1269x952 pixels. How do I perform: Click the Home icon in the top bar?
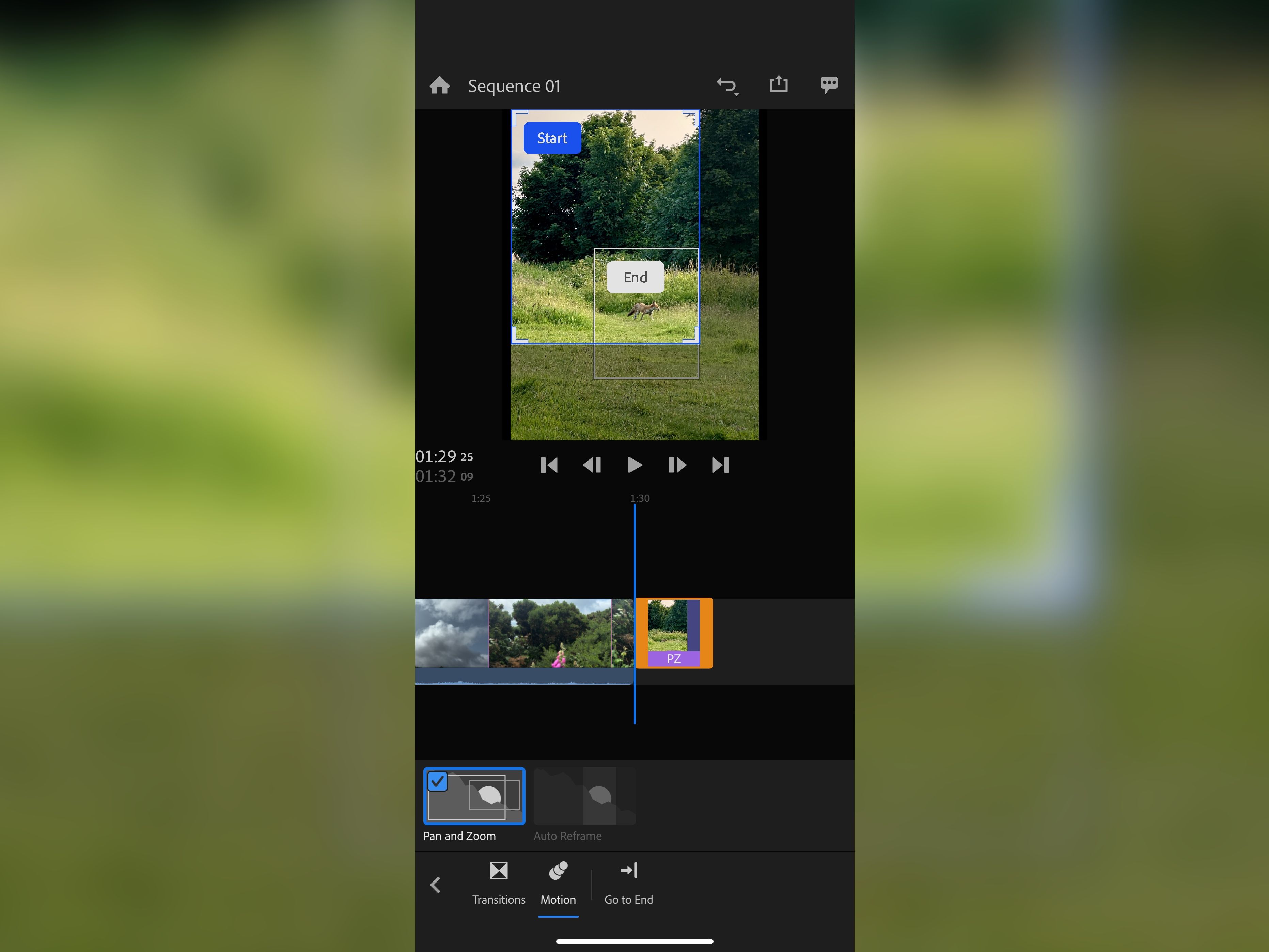tap(439, 85)
